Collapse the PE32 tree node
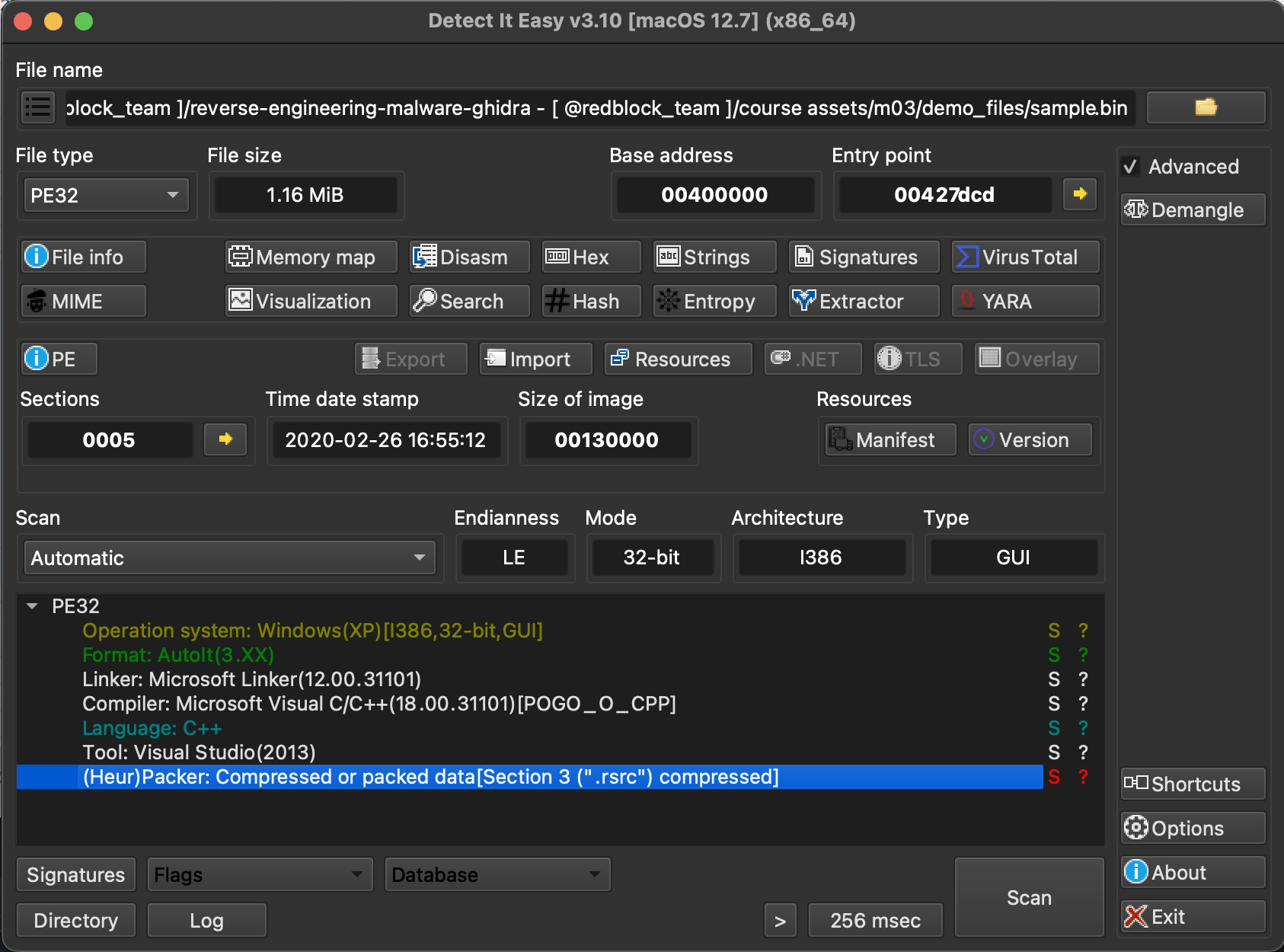 coord(32,606)
